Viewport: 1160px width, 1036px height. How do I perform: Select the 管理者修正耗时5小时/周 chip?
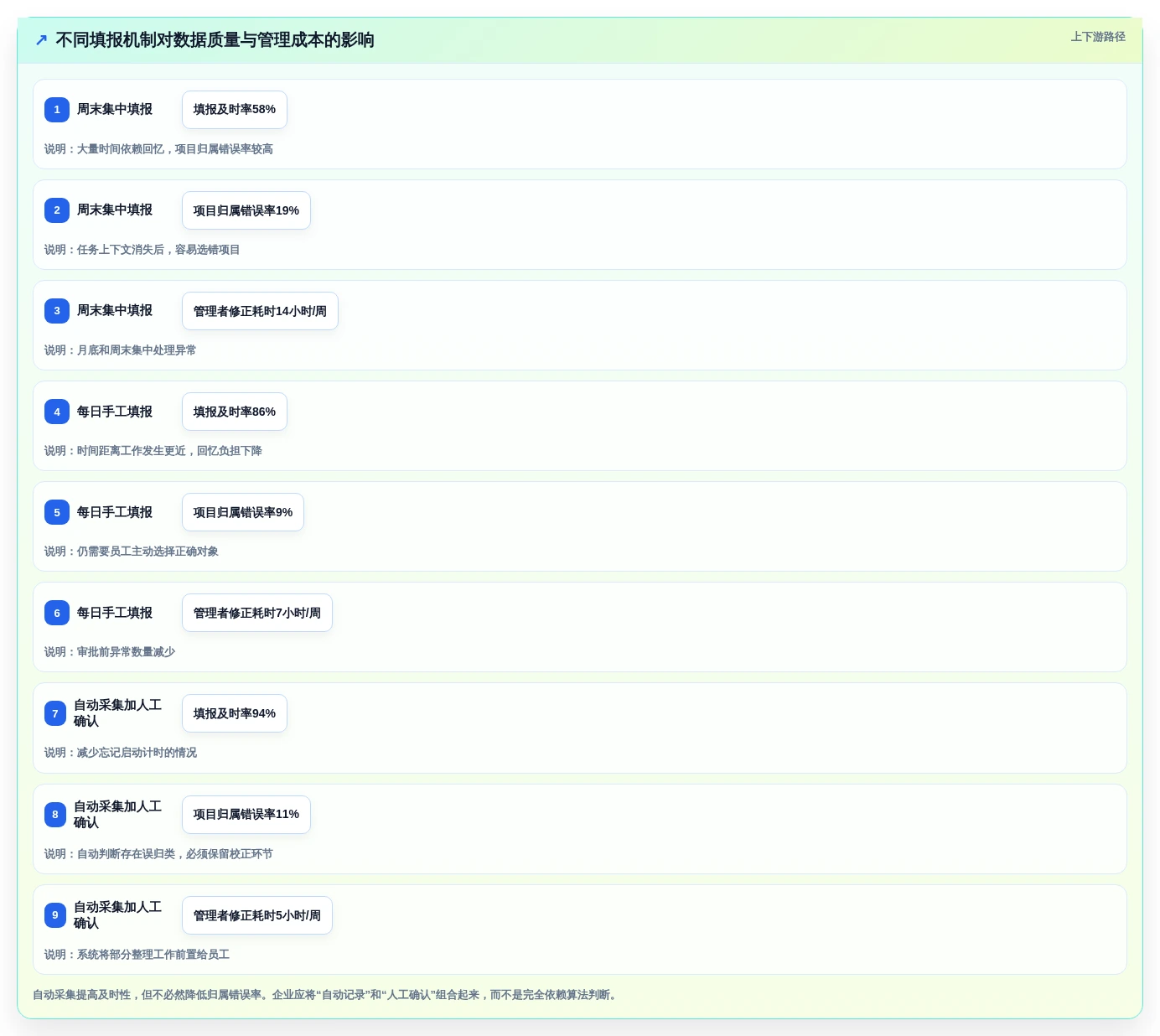pos(257,915)
